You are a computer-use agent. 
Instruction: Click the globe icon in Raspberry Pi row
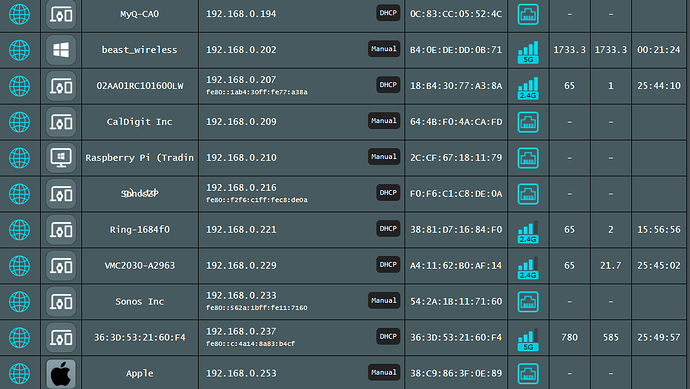click(x=19, y=158)
